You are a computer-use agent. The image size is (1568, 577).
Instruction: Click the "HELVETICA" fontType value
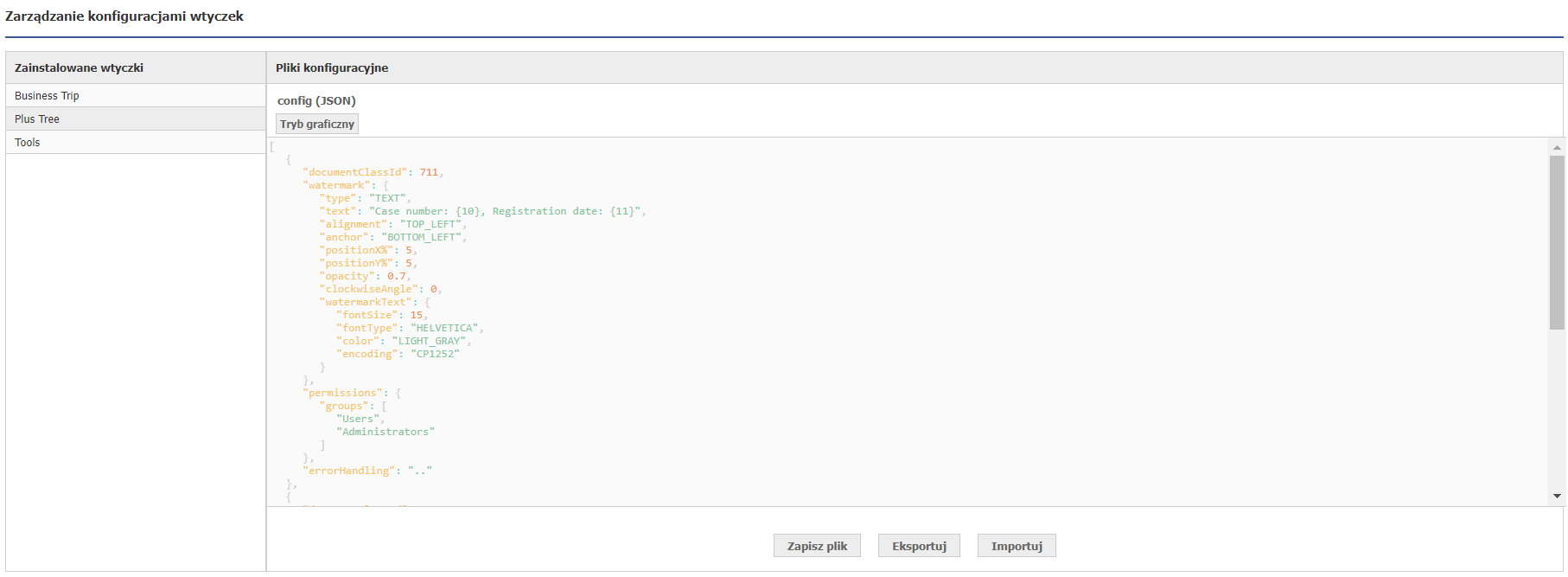pos(444,329)
